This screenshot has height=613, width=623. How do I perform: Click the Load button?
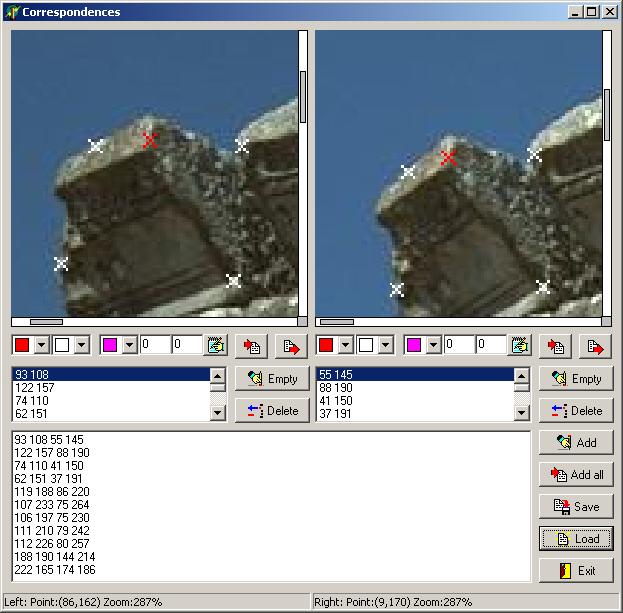576,539
